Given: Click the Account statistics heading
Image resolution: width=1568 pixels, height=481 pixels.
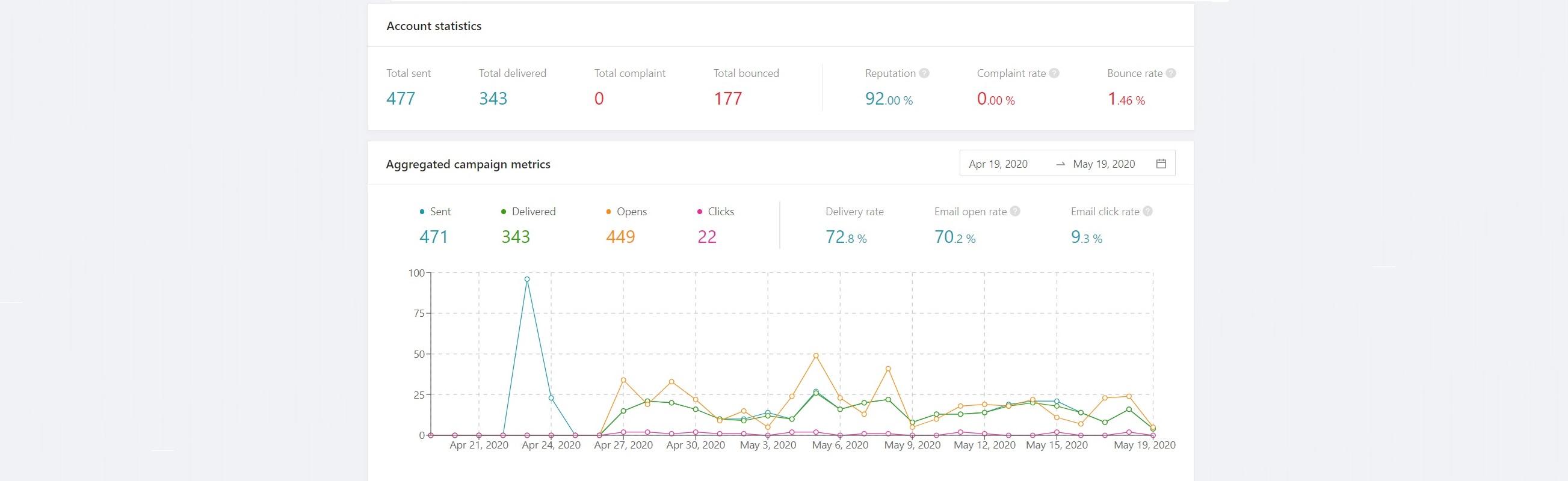Looking at the screenshot, I should click(434, 26).
